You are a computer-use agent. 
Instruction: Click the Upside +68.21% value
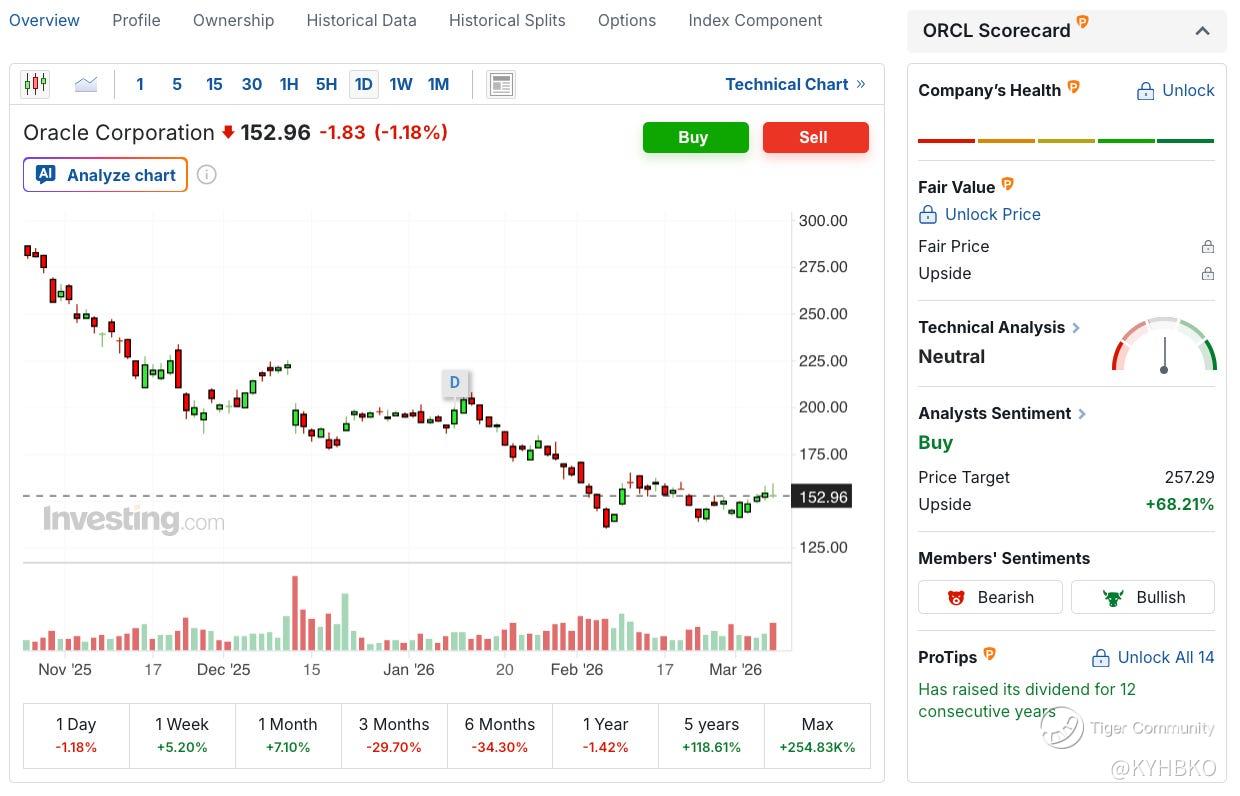click(x=1180, y=504)
